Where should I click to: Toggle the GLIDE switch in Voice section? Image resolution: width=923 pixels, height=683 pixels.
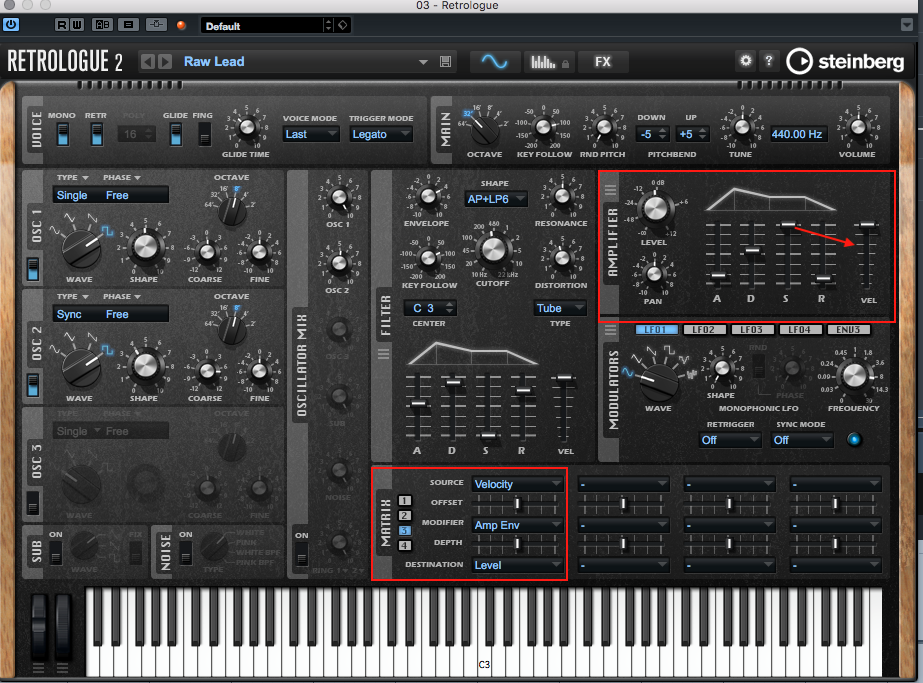(x=176, y=134)
